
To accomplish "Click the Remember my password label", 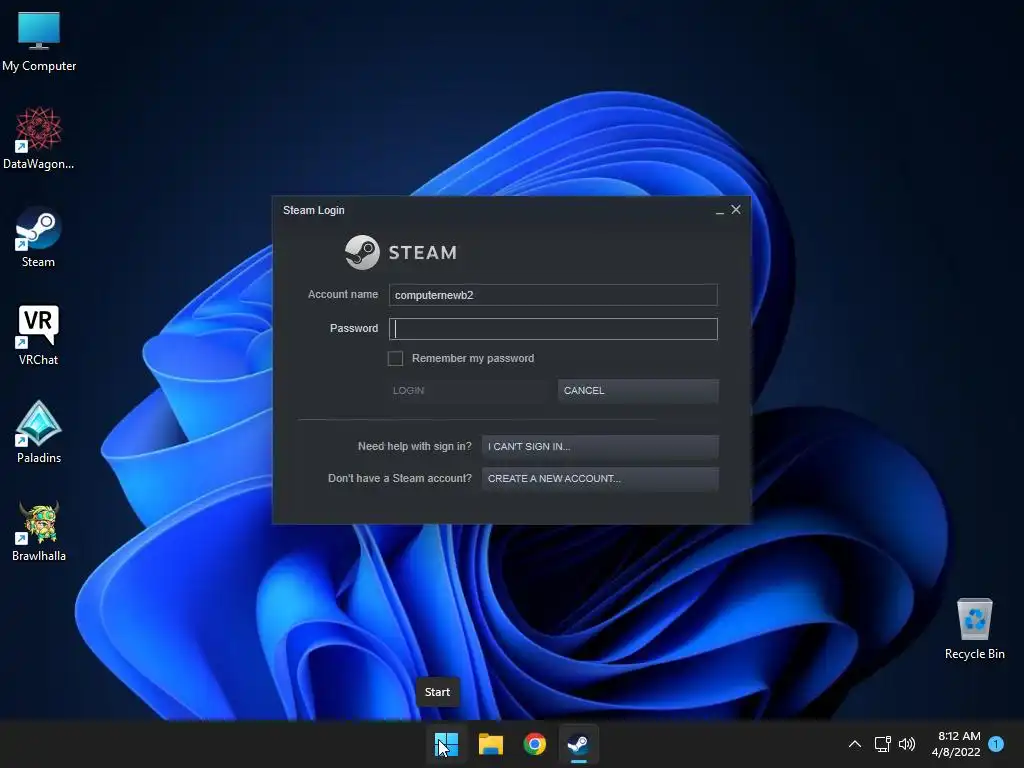I will (x=473, y=359).
